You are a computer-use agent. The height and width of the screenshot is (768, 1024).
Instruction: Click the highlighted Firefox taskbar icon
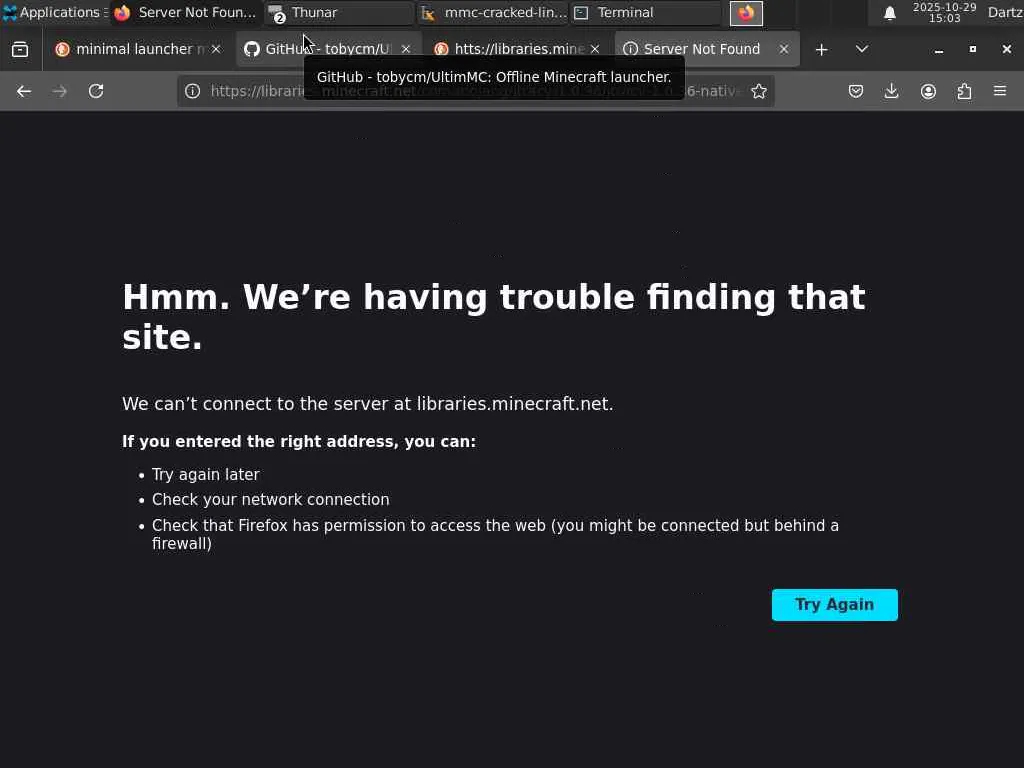coord(746,13)
